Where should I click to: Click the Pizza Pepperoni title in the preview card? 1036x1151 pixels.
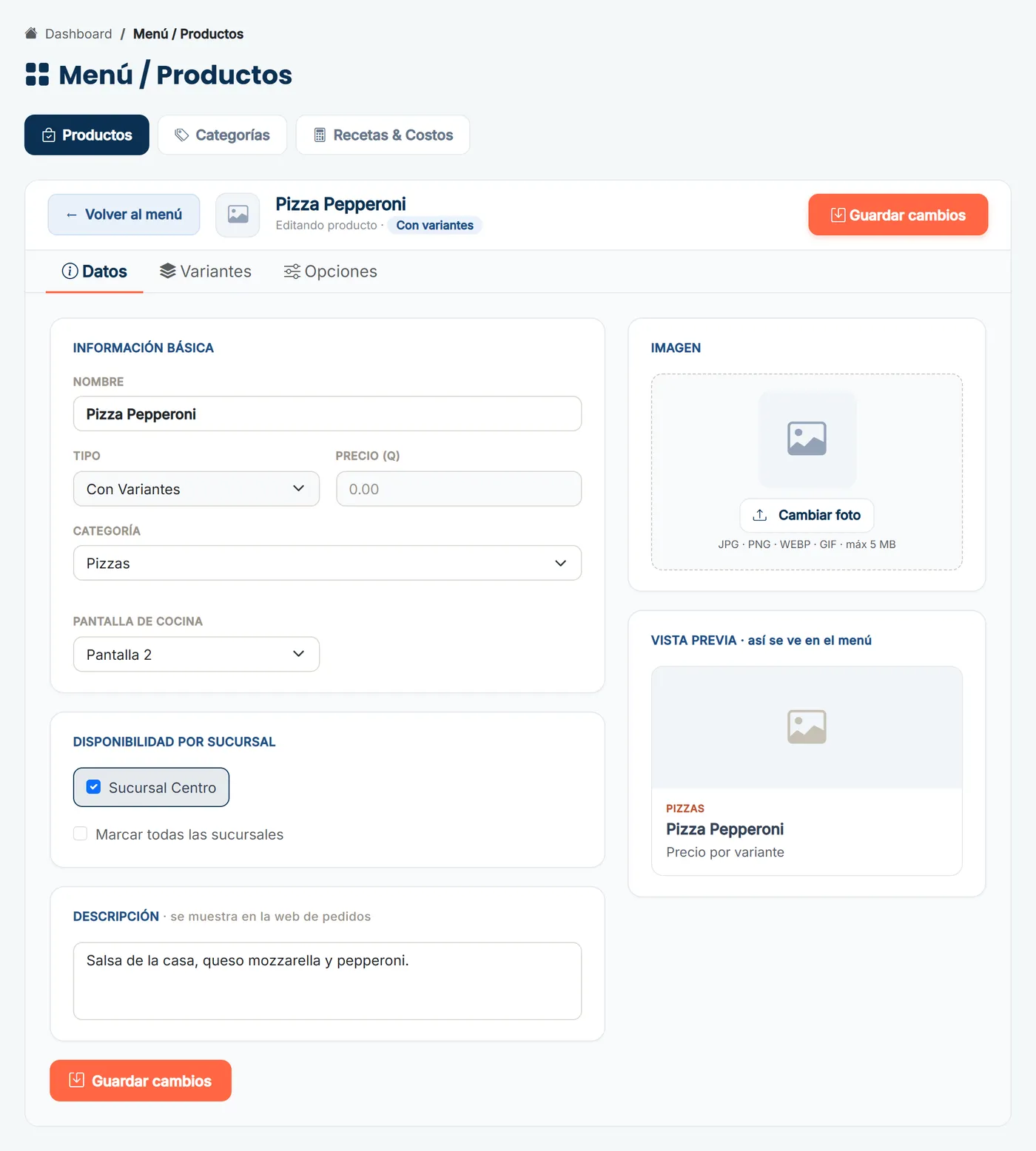click(x=724, y=828)
